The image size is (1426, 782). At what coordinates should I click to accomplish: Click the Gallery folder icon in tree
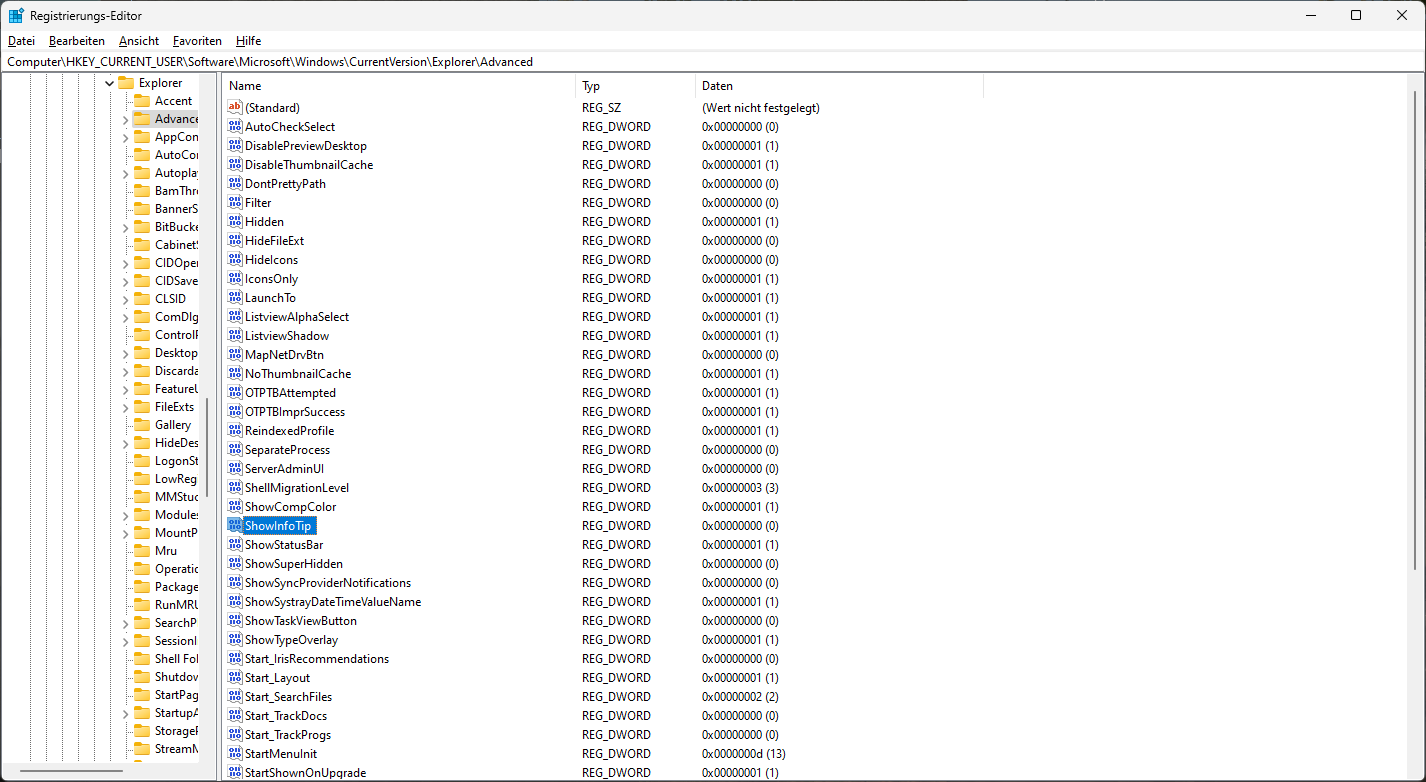(141, 425)
